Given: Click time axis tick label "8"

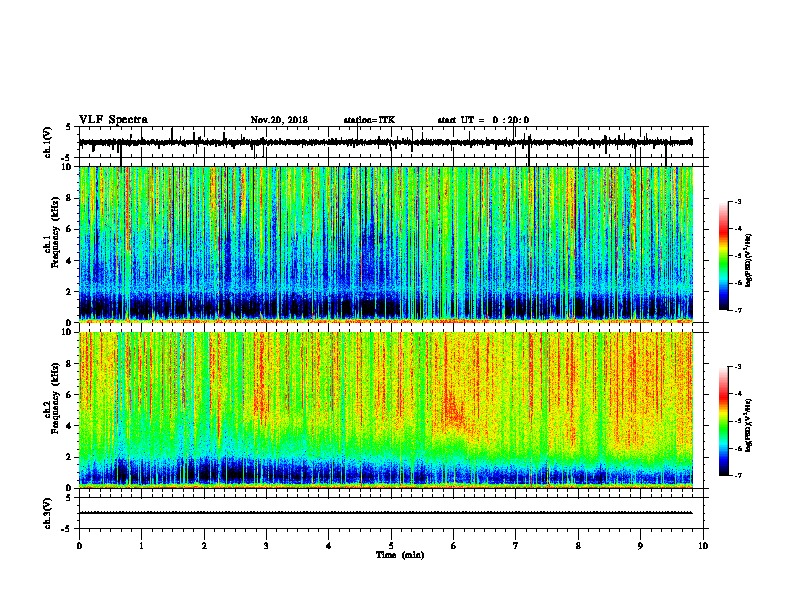Looking at the screenshot, I should click(578, 546).
